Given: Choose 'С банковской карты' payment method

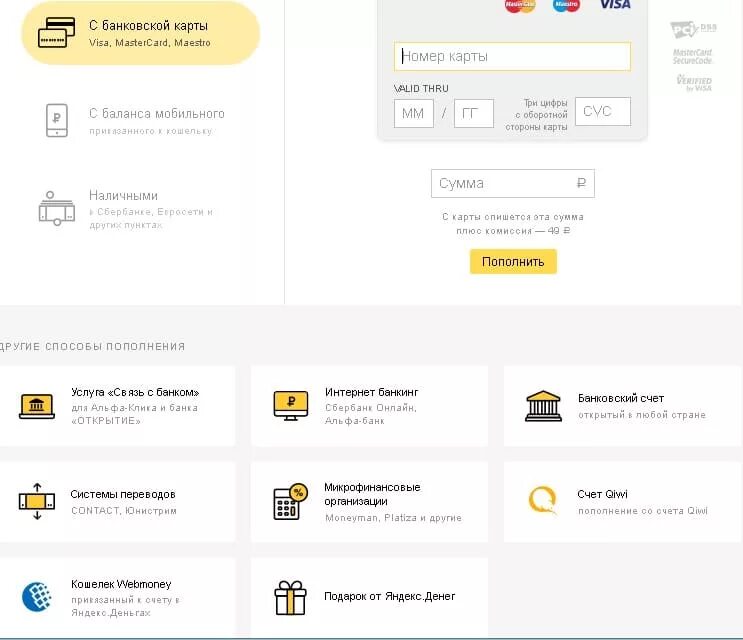Looking at the screenshot, I should pos(141,33).
